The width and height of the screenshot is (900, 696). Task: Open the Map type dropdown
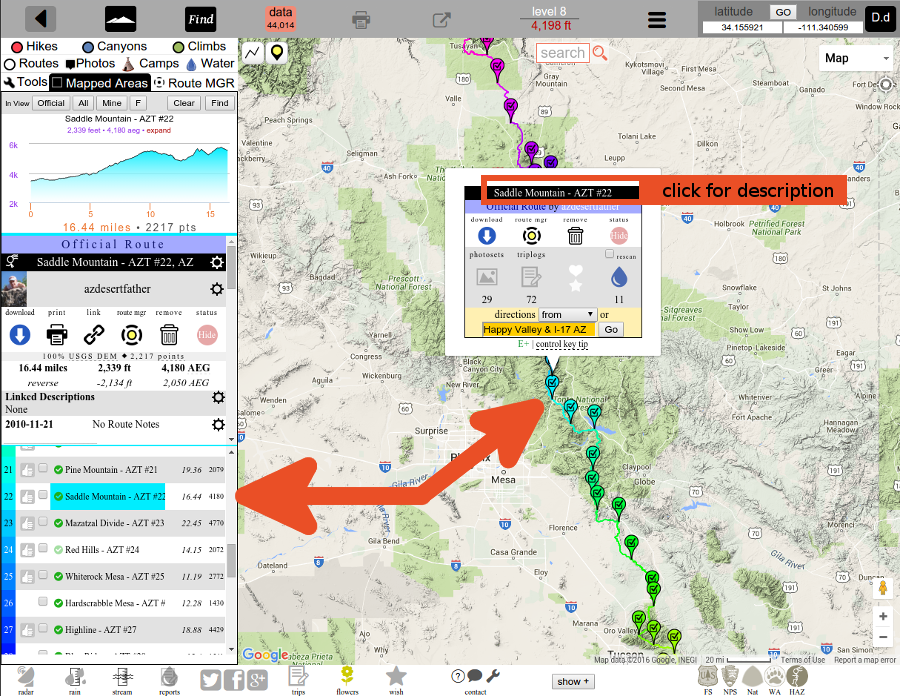855,58
